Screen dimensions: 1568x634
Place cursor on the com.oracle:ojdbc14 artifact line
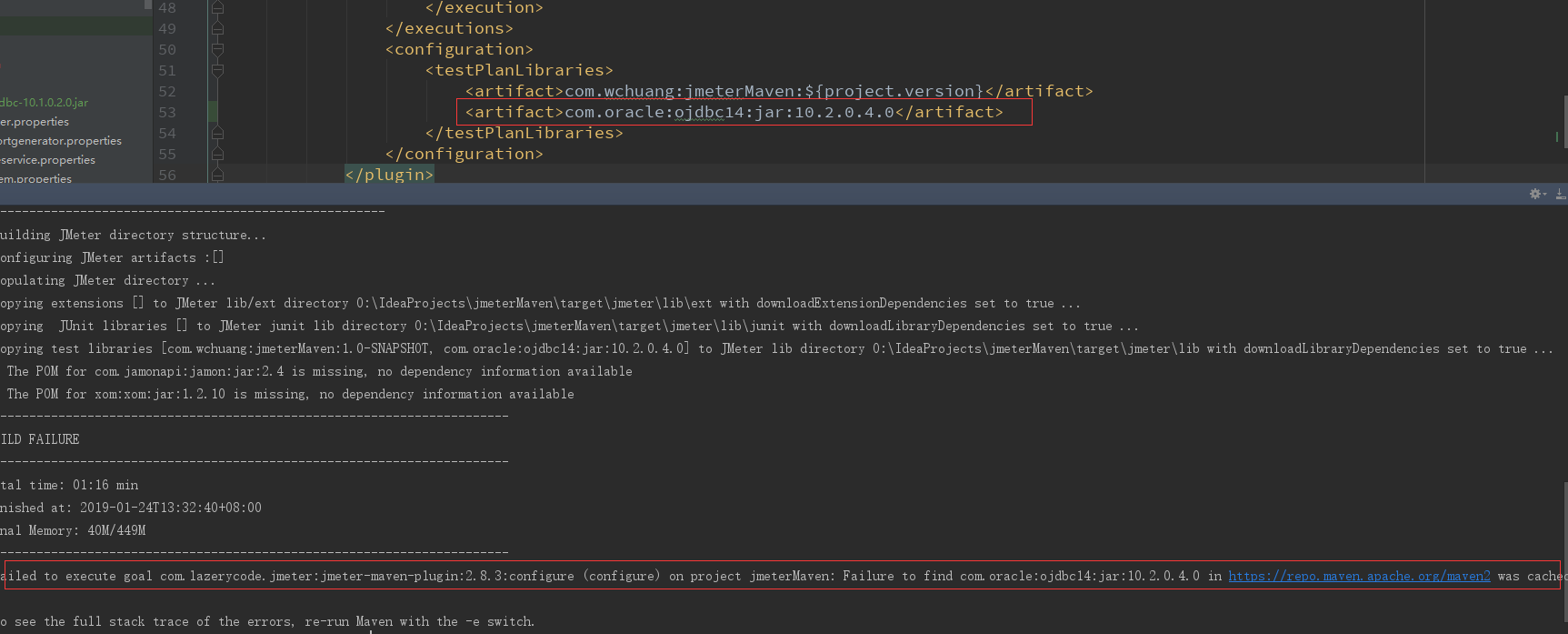734,113
